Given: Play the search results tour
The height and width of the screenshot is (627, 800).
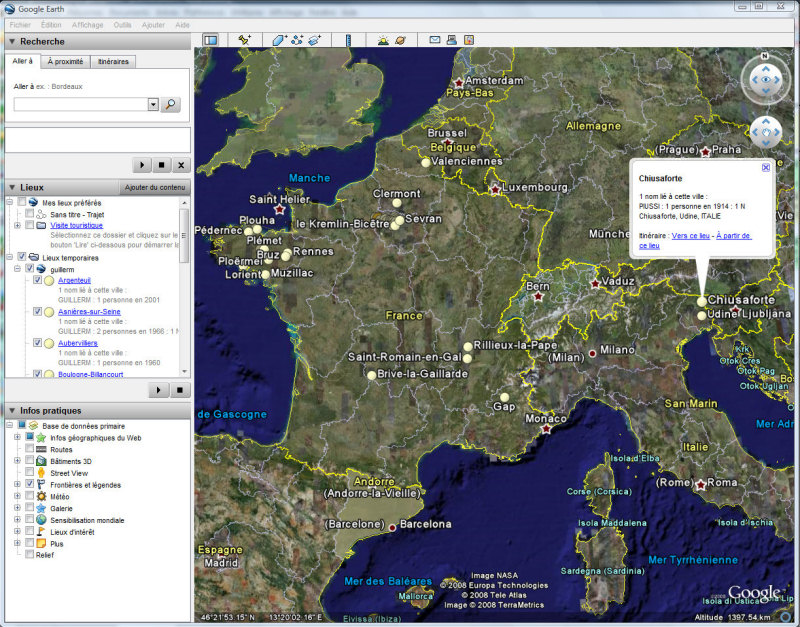Looking at the screenshot, I should [142, 165].
